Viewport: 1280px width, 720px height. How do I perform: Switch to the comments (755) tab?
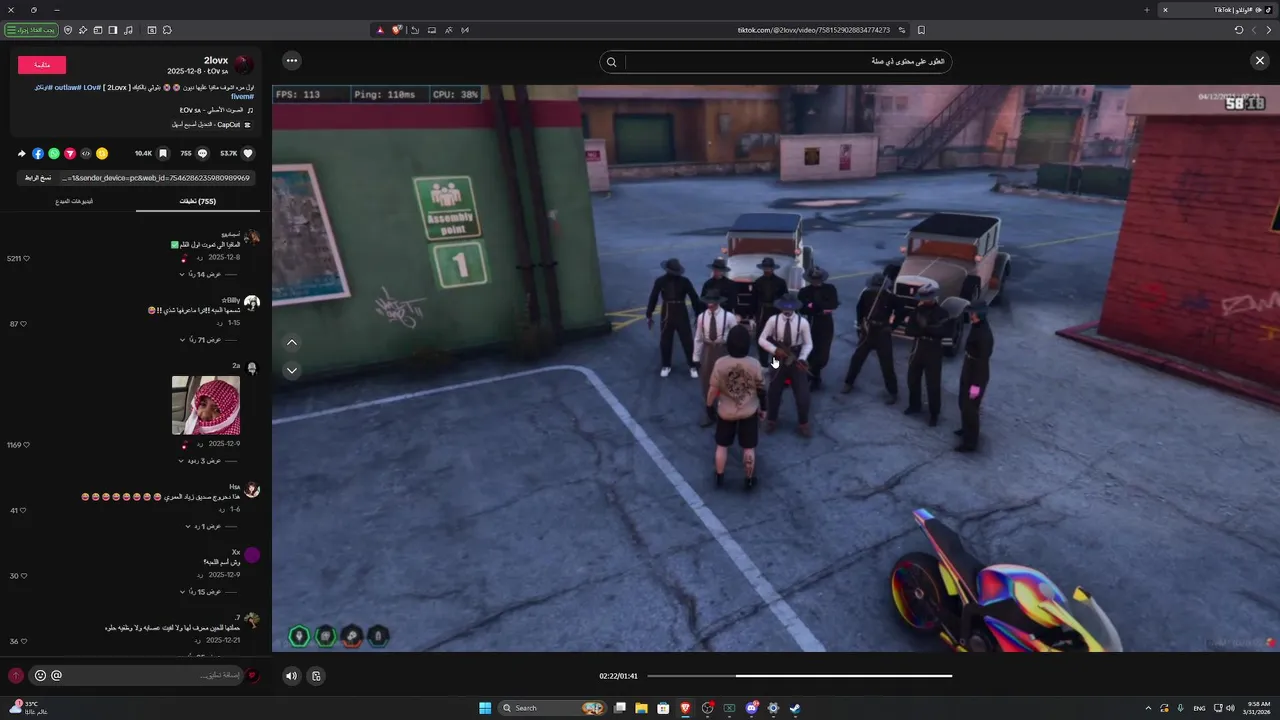197,202
